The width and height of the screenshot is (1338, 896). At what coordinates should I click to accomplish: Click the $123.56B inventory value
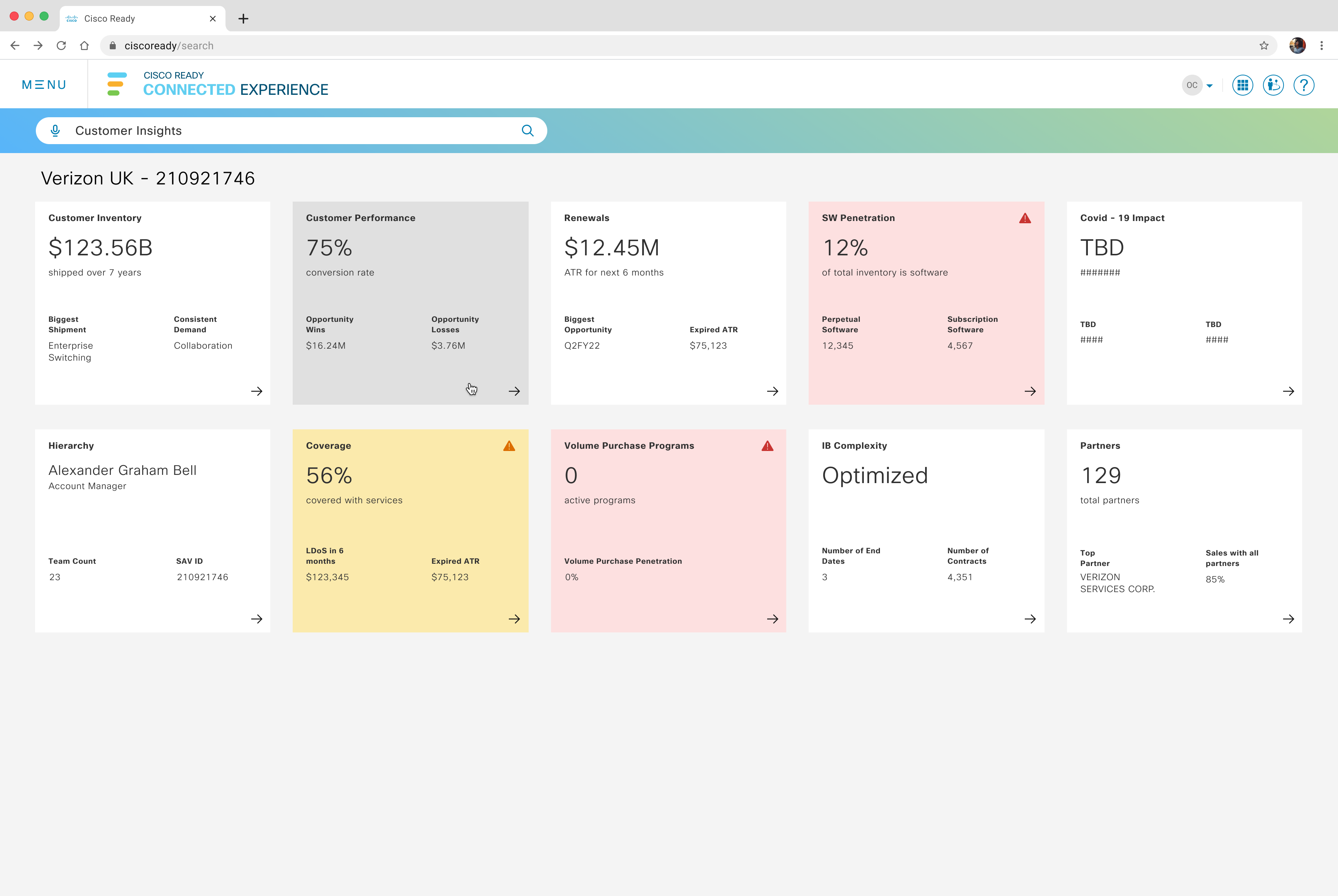coord(100,248)
